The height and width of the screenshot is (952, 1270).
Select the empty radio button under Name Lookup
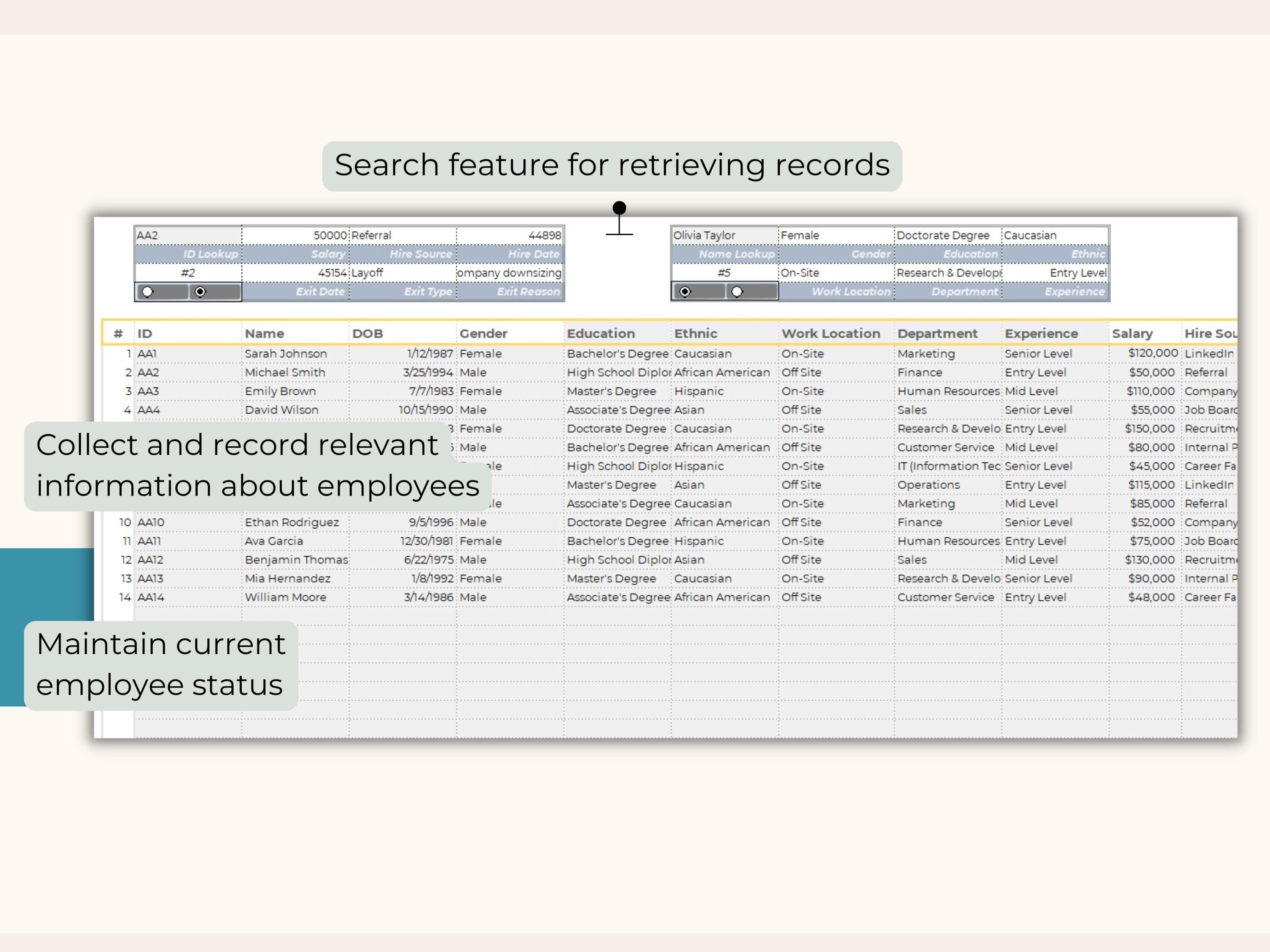coord(737,292)
